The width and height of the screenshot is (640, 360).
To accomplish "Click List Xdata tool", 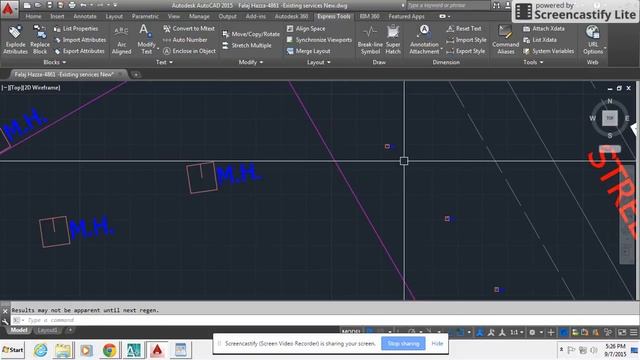I will click(540, 40).
